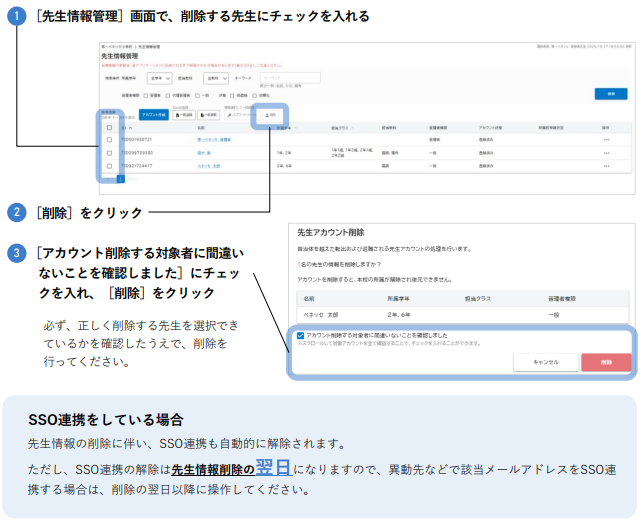Viewport: 641px width, 523px height.
Task: Click the blue アカウント作成 button
Action: coord(154,115)
